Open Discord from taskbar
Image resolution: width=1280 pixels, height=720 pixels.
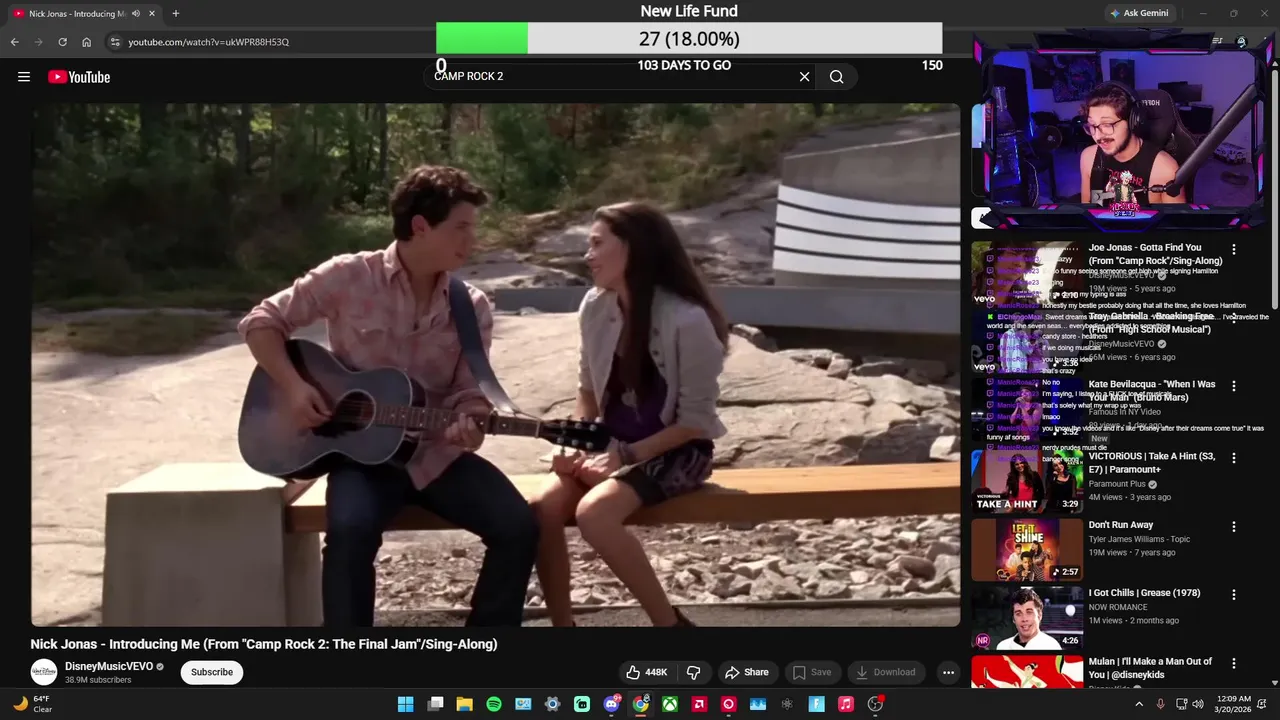[x=611, y=704]
